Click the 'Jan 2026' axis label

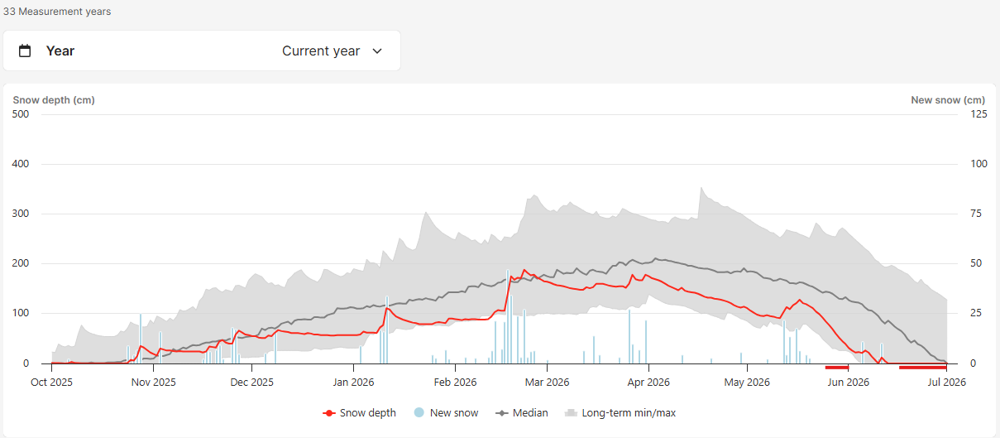tap(353, 383)
